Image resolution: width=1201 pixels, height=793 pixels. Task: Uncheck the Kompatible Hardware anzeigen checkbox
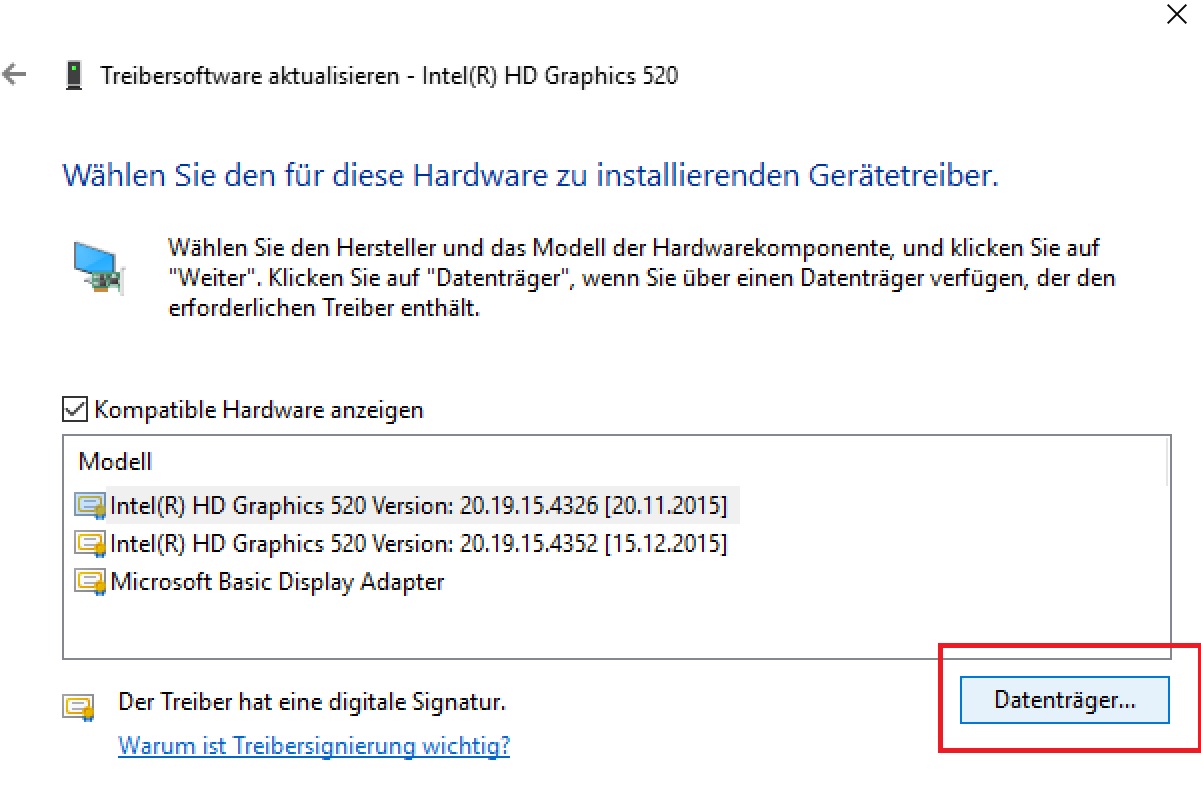click(75, 409)
